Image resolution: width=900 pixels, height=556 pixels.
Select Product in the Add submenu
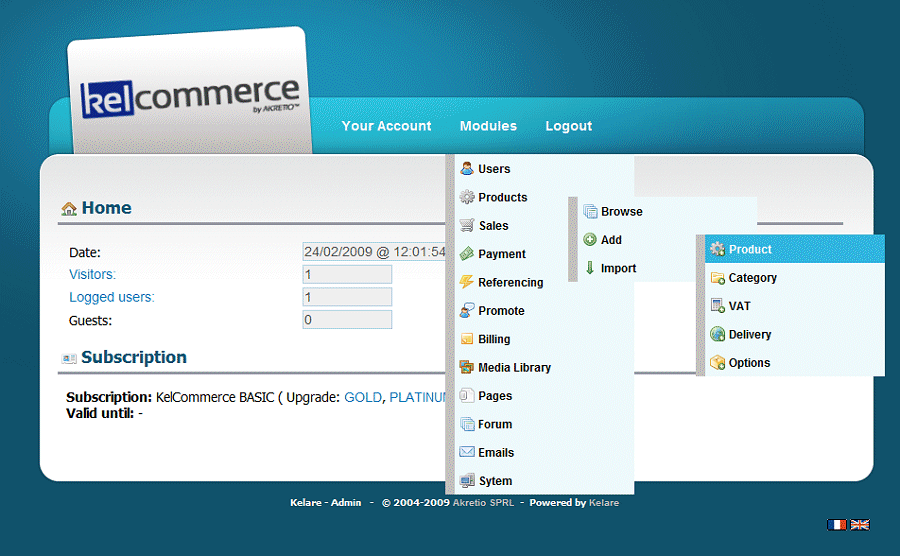(750, 249)
